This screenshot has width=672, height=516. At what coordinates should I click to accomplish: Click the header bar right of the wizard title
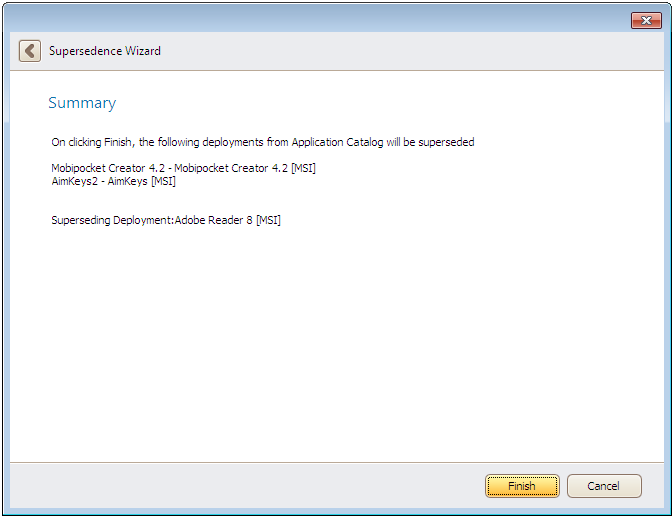[x=400, y=51]
